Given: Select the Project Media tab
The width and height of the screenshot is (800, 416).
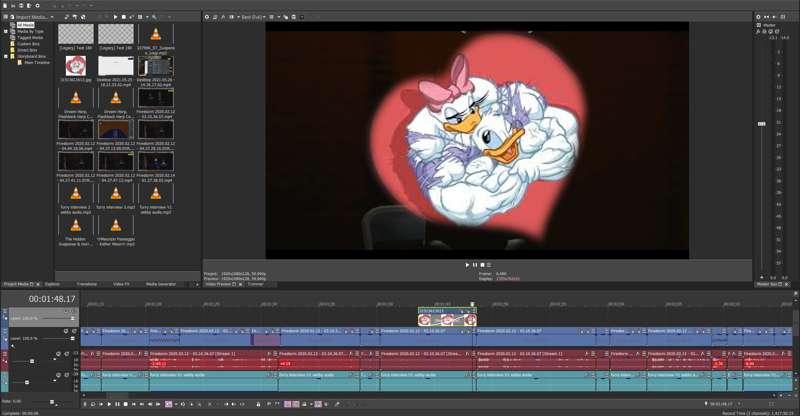Looking at the screenshot, I should [16, 284].
